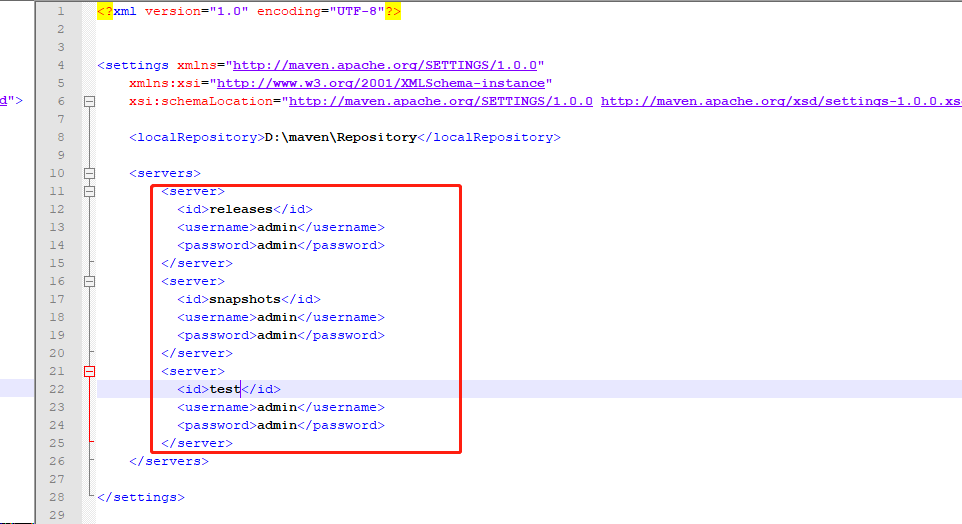Viewport: 962px width, 524px height.
Task: Click the <settings opening tag on line 4
Action: pyautogui.click(x=133, y=65)
